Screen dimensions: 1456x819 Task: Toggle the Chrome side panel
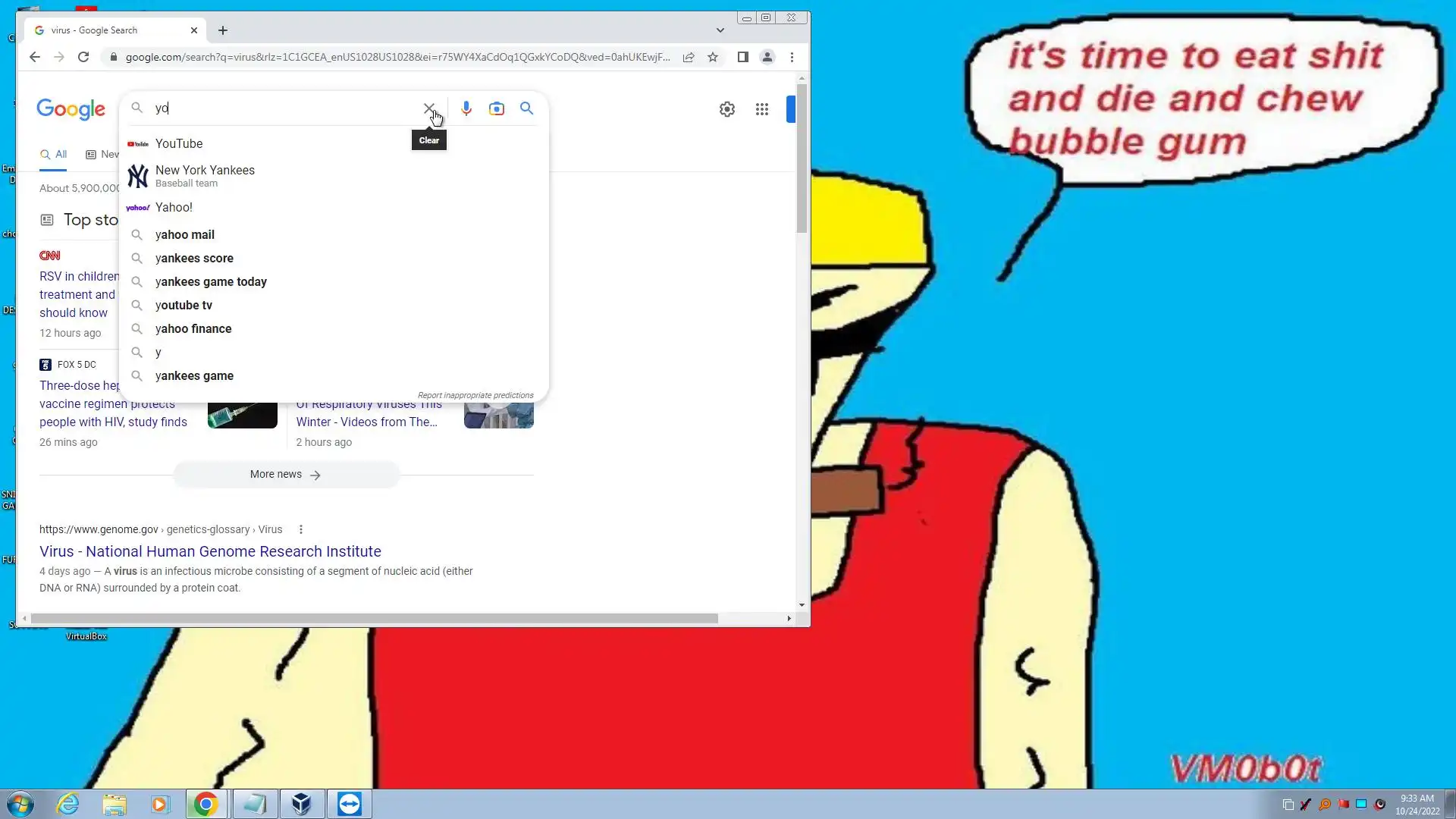coord(743,57)
